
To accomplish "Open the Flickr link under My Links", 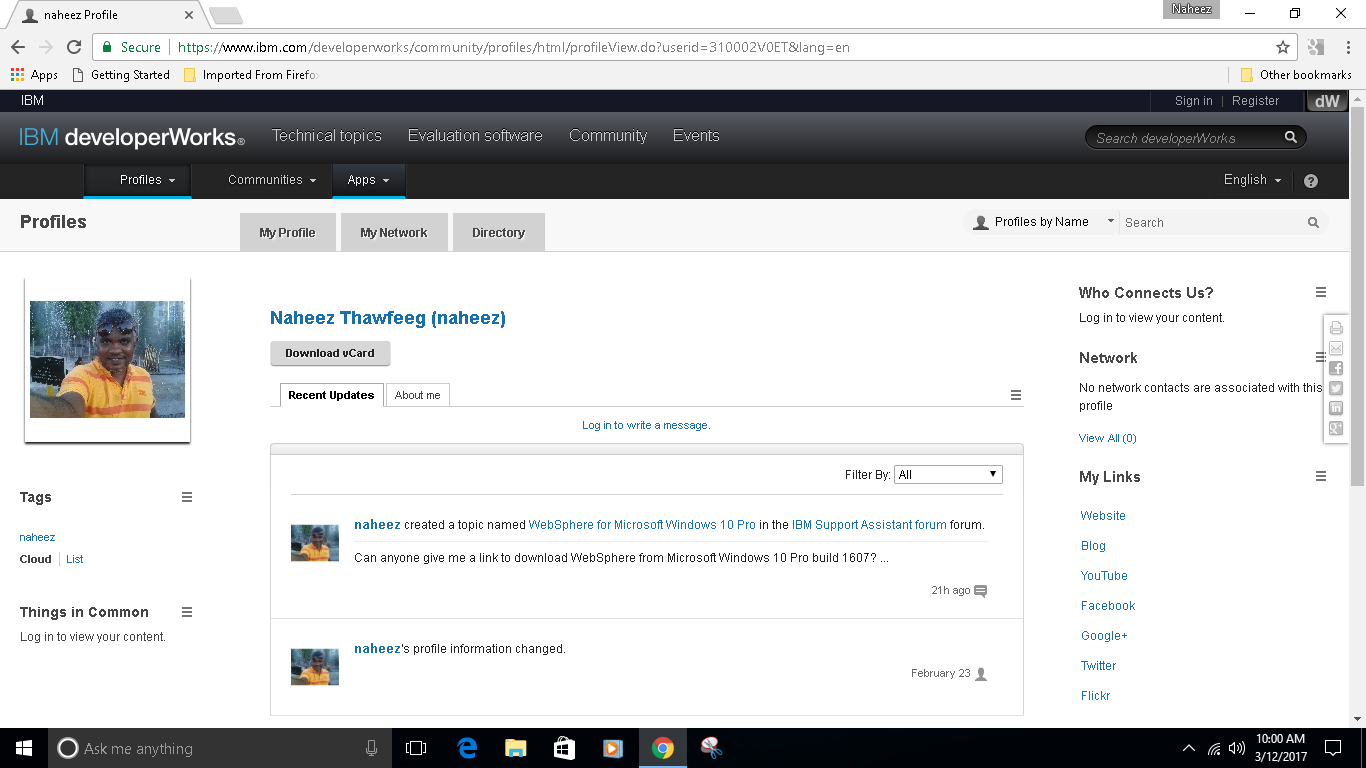I will click(1096, 696).
